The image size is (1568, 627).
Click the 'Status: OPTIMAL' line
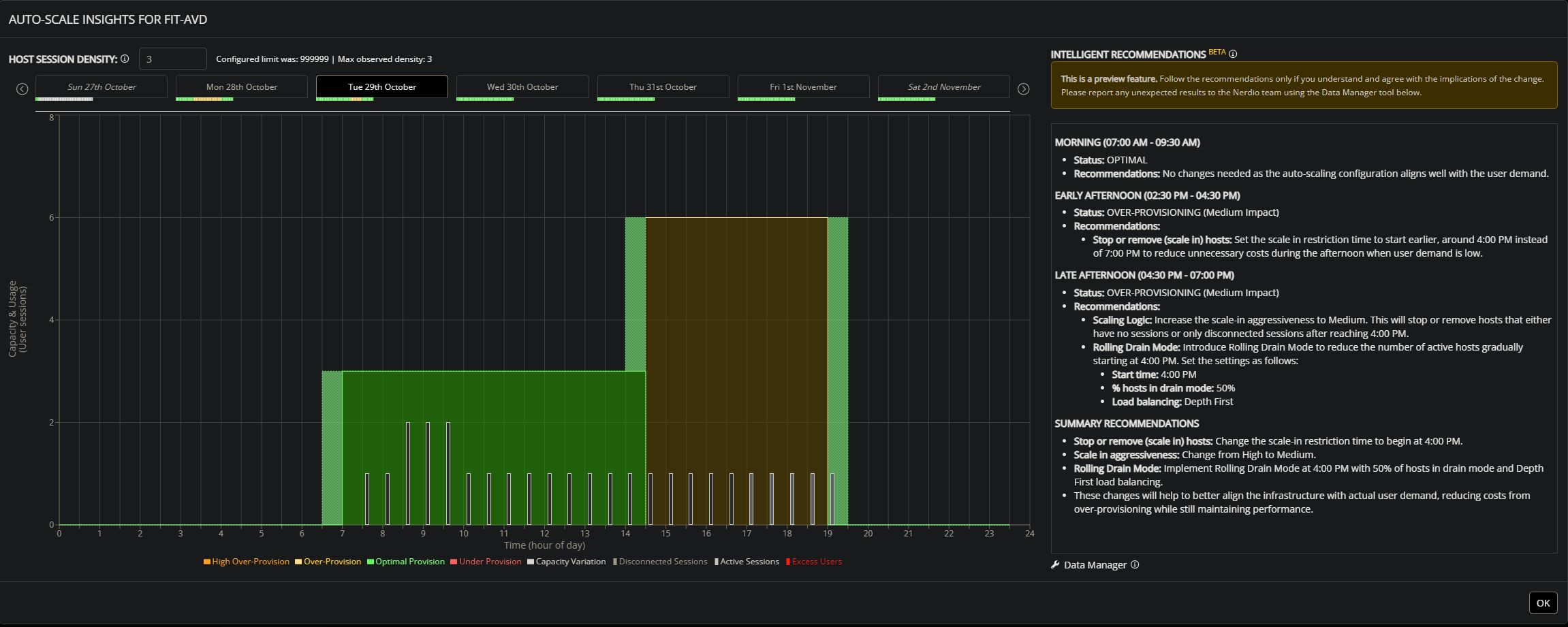tap(1110, 160)
